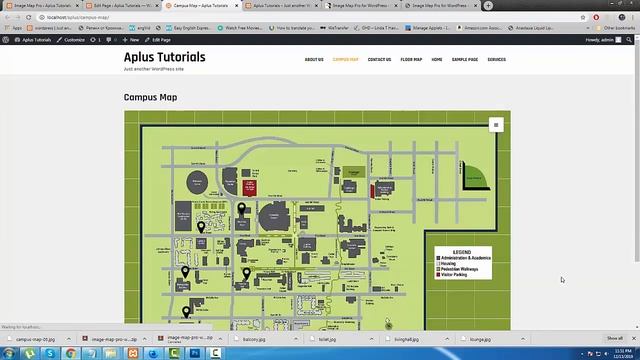Image resolution: width=640 pixels, height=360 pixels.
Task: Click the map pin nearest the domed arena
Action: tap(242, 209)
